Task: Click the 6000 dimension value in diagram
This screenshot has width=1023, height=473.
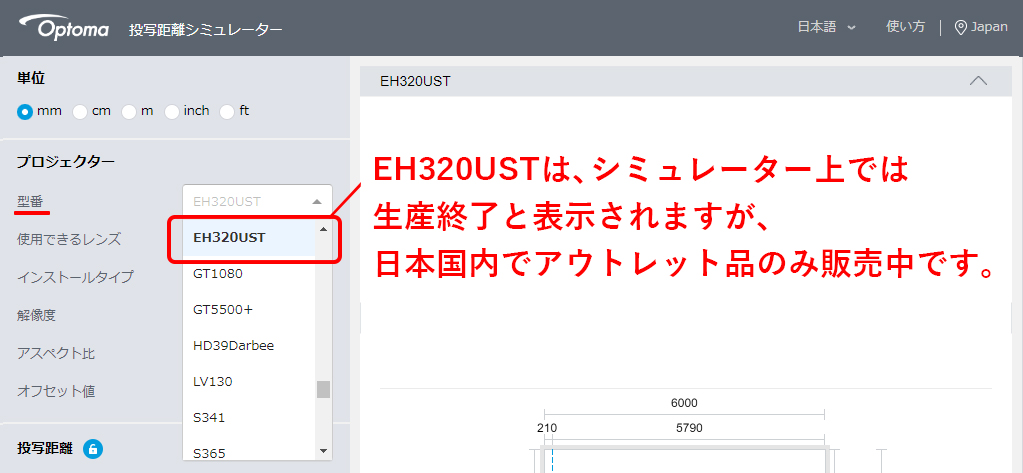Action: coord(684,403)
